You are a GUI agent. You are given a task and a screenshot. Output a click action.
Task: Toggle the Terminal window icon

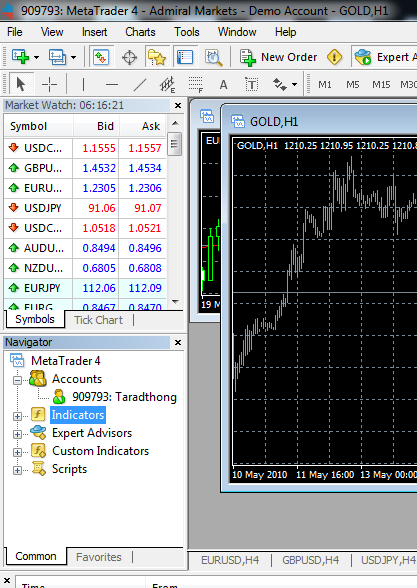coord(184,57)
